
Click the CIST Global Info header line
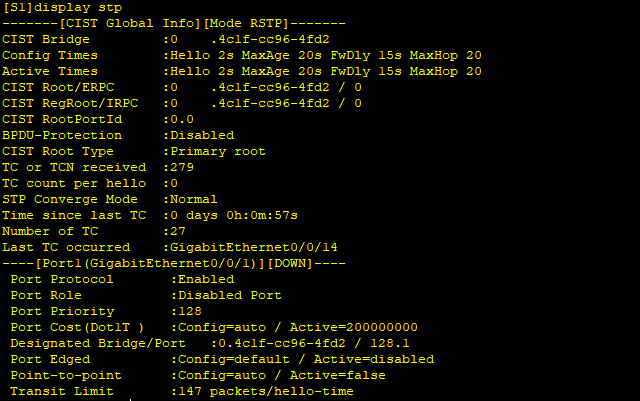coord(174,24)
